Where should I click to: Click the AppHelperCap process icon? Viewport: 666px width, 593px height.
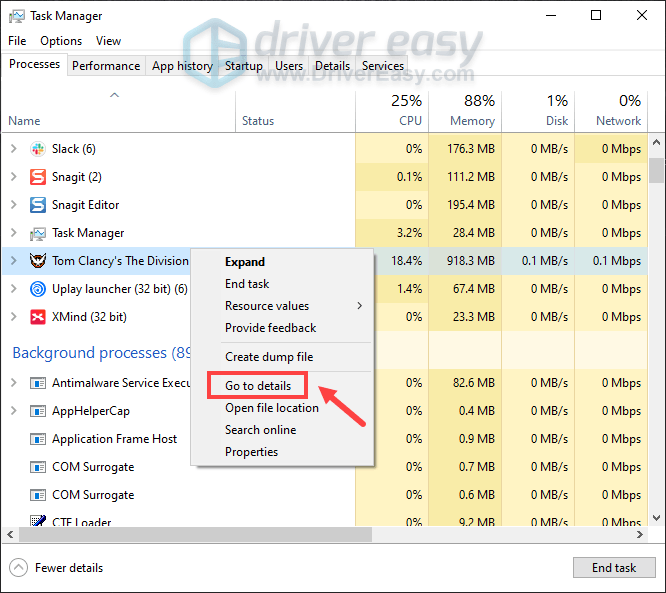(38, 411)
